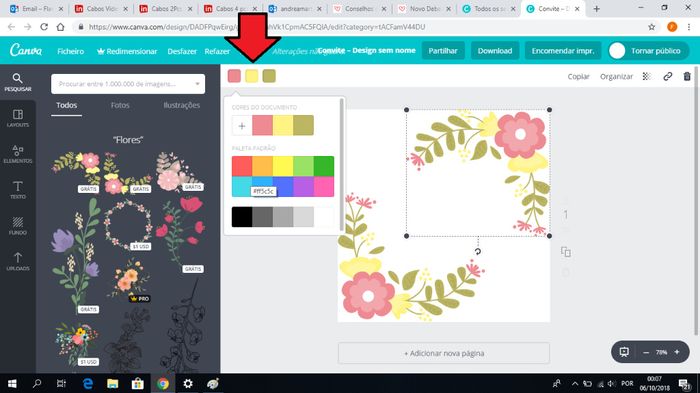The height and width of the screenshot is (393, 700).
Task: Open the Fundo background panel
Action: pos(17,226)
